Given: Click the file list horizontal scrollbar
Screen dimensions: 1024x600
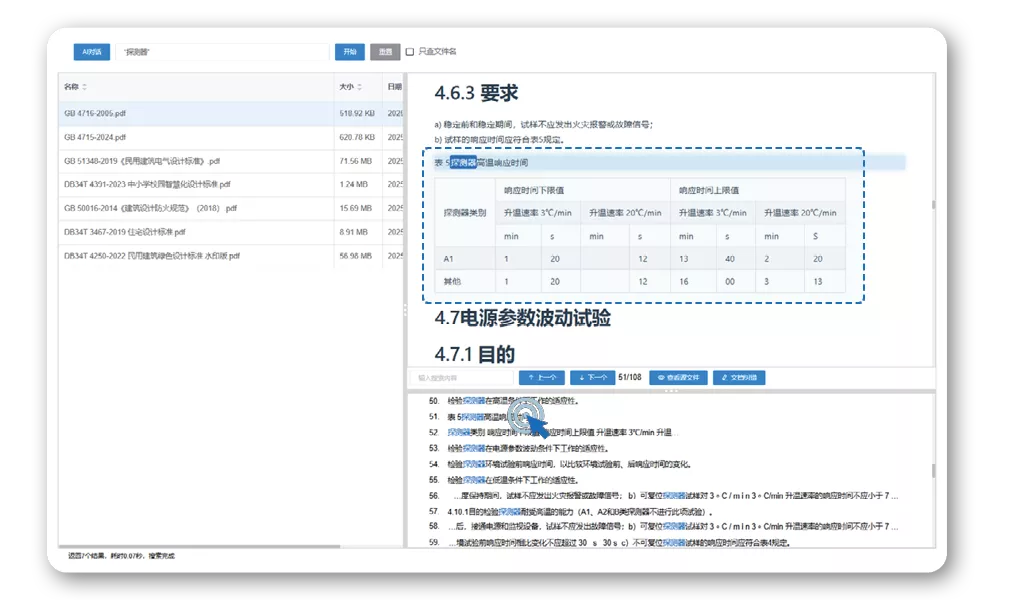Looking at the screenshot, I should 199,546.
